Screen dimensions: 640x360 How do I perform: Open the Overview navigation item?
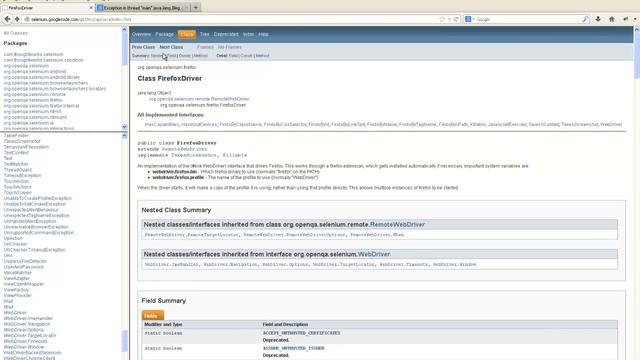click(141, 34)
